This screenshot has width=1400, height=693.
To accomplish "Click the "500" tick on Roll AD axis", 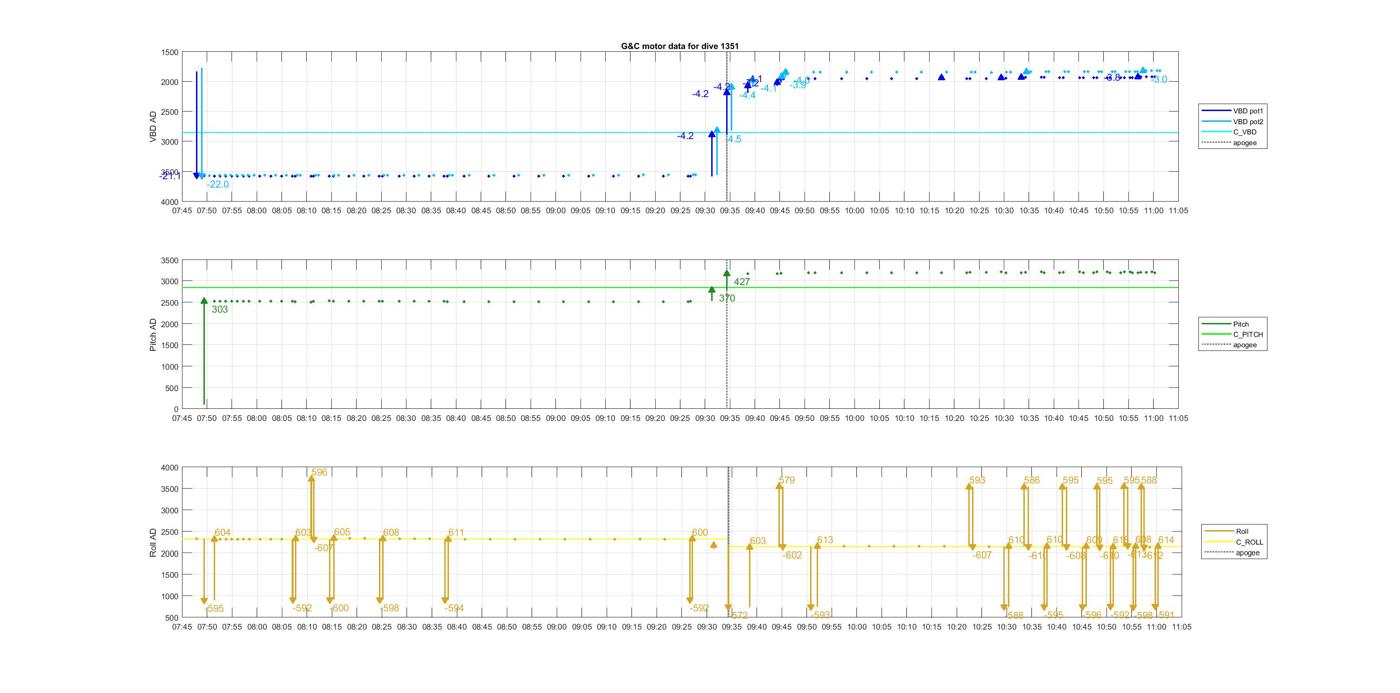I will 172,618.
